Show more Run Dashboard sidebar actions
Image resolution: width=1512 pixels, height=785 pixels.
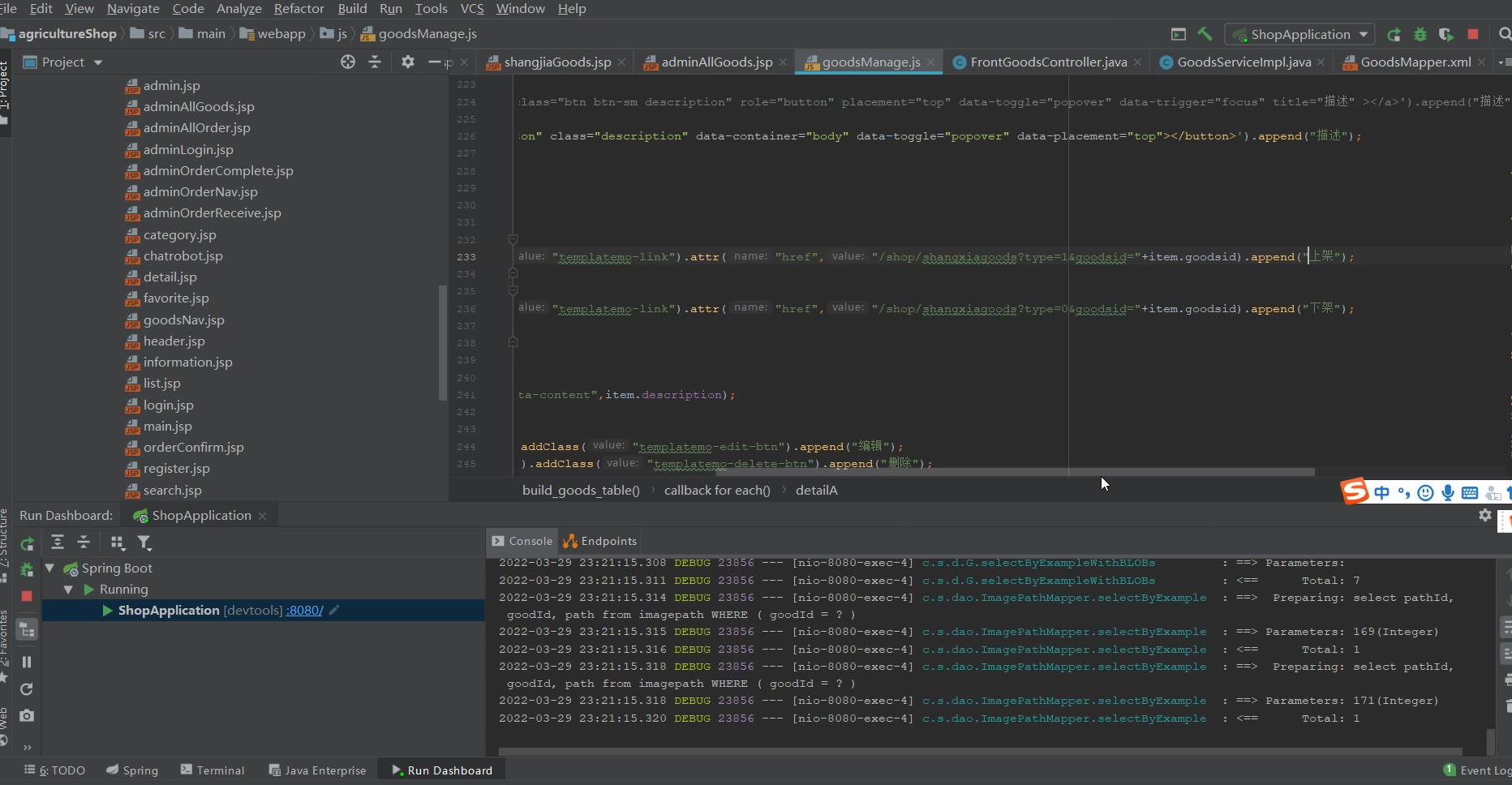(27, 747)
